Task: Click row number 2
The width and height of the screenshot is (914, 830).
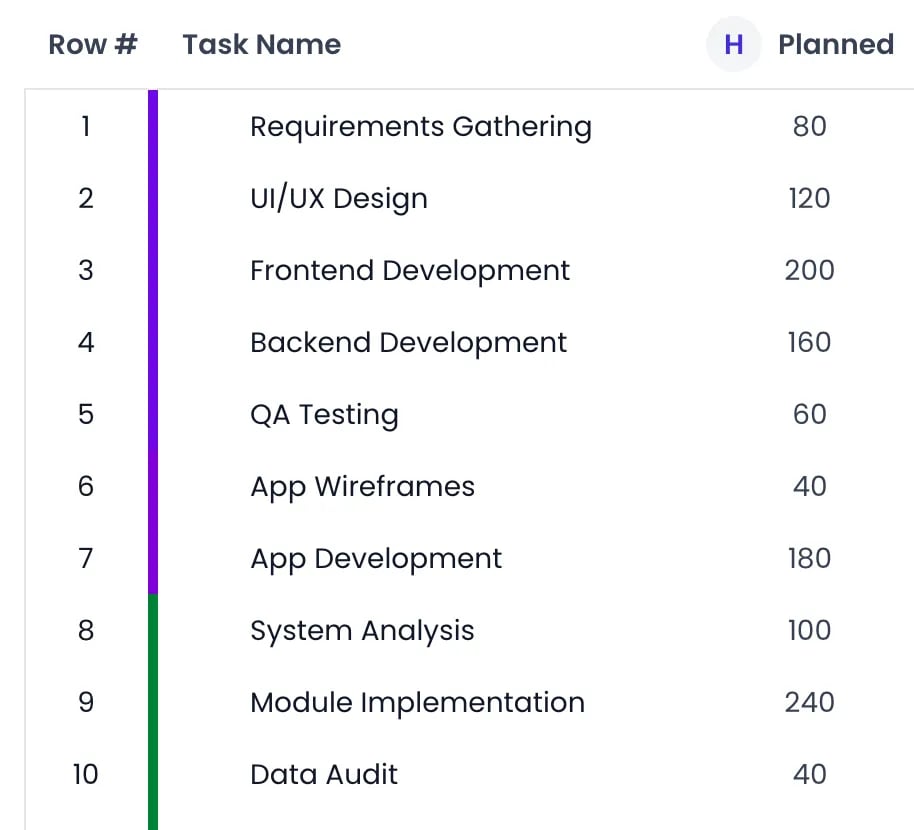Action: [x=86, y=198]
